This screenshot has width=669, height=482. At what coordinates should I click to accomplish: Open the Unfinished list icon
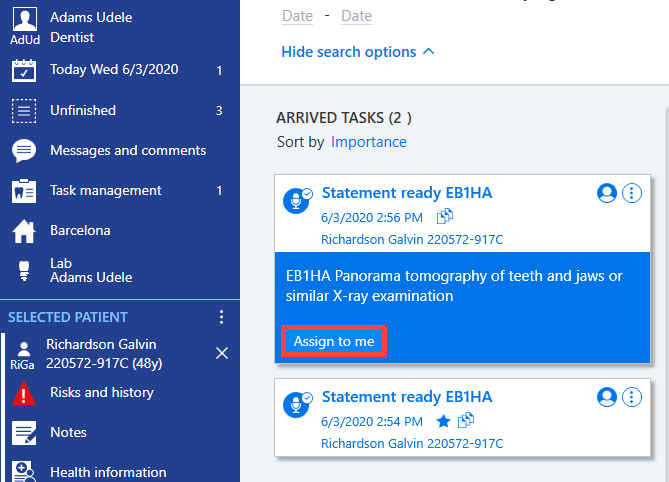(x=24, y=110)
